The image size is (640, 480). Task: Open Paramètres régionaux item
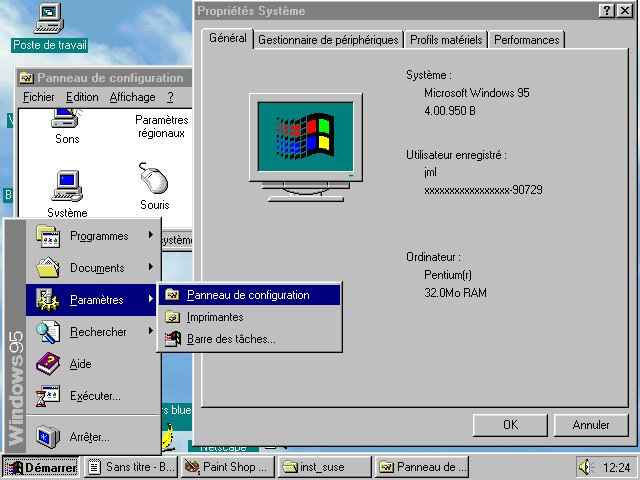tap(162, 127)
